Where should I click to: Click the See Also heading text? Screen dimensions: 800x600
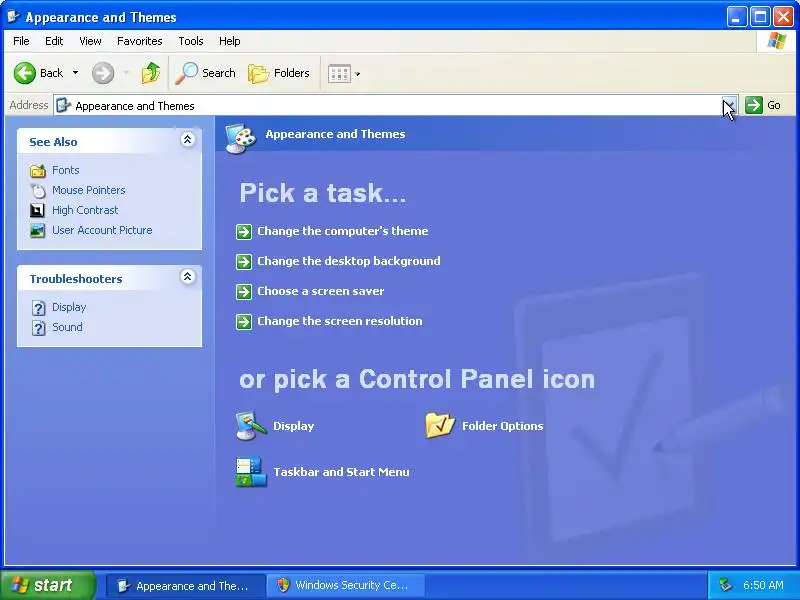click(x=54, y=142)
